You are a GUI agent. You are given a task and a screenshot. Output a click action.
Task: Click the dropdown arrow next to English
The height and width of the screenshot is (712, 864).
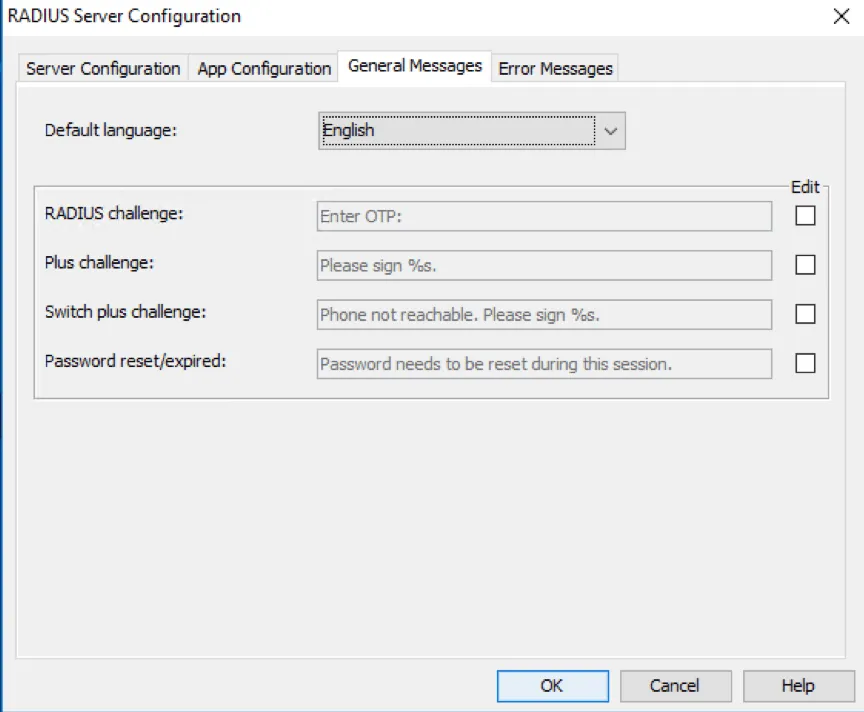(x=612, y=130)
